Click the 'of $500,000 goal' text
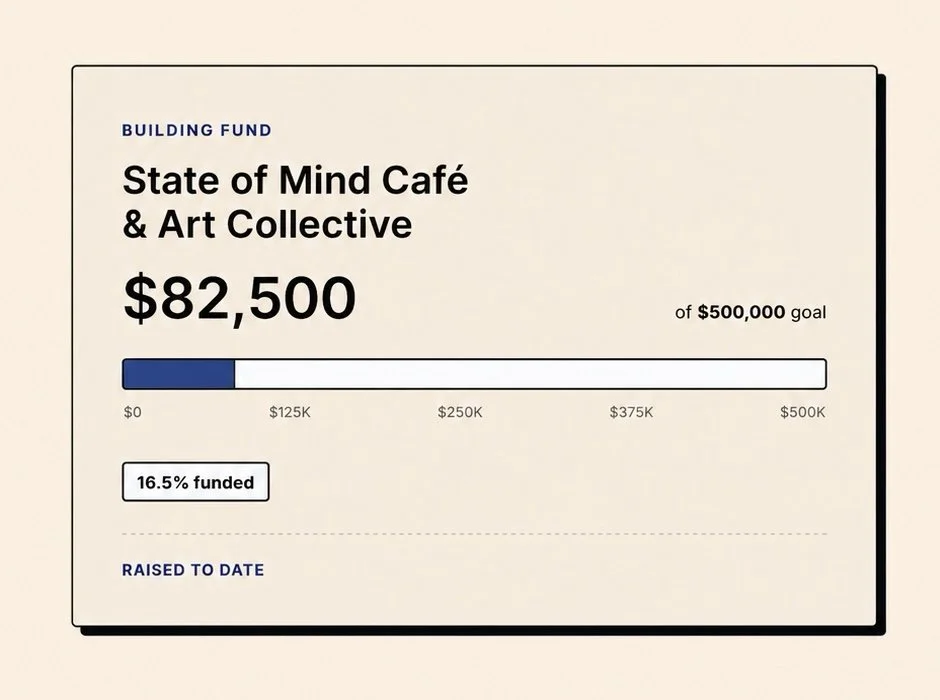The height and width of the screenshot is (700, 940). tap(751, 312)
